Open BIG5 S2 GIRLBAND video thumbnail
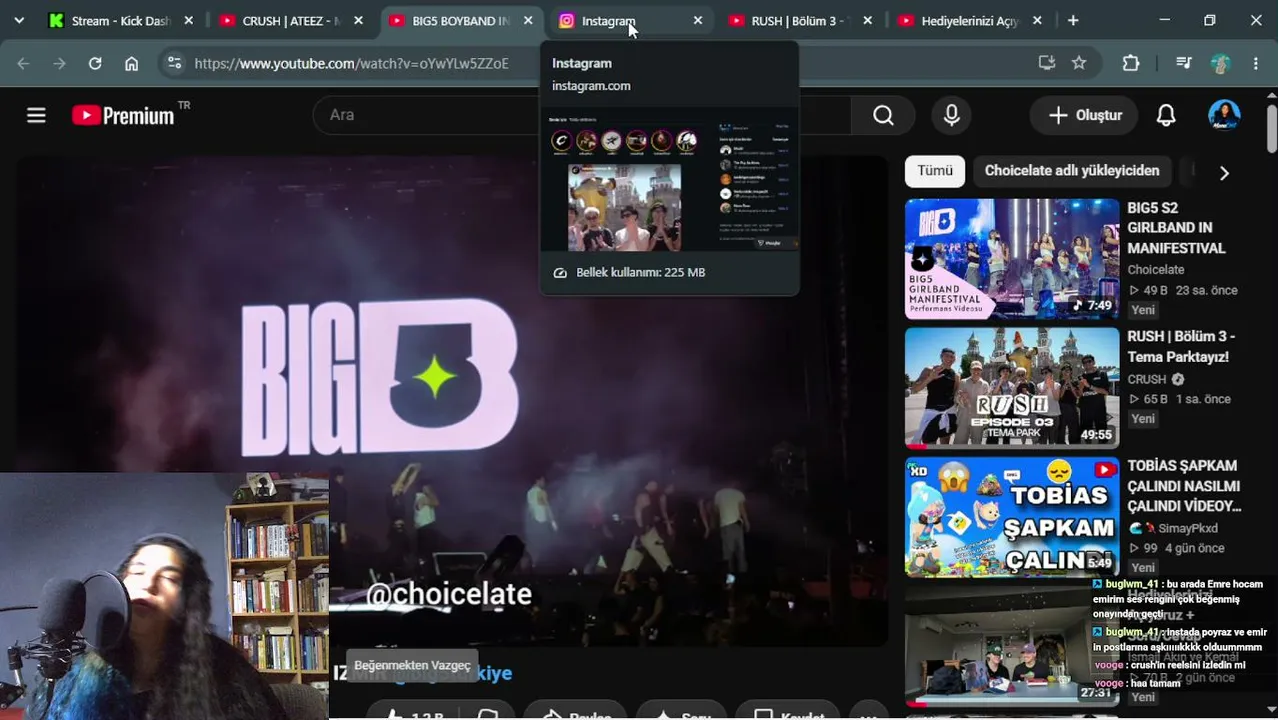This screenshot has width=1278, height=720. 1012,259
